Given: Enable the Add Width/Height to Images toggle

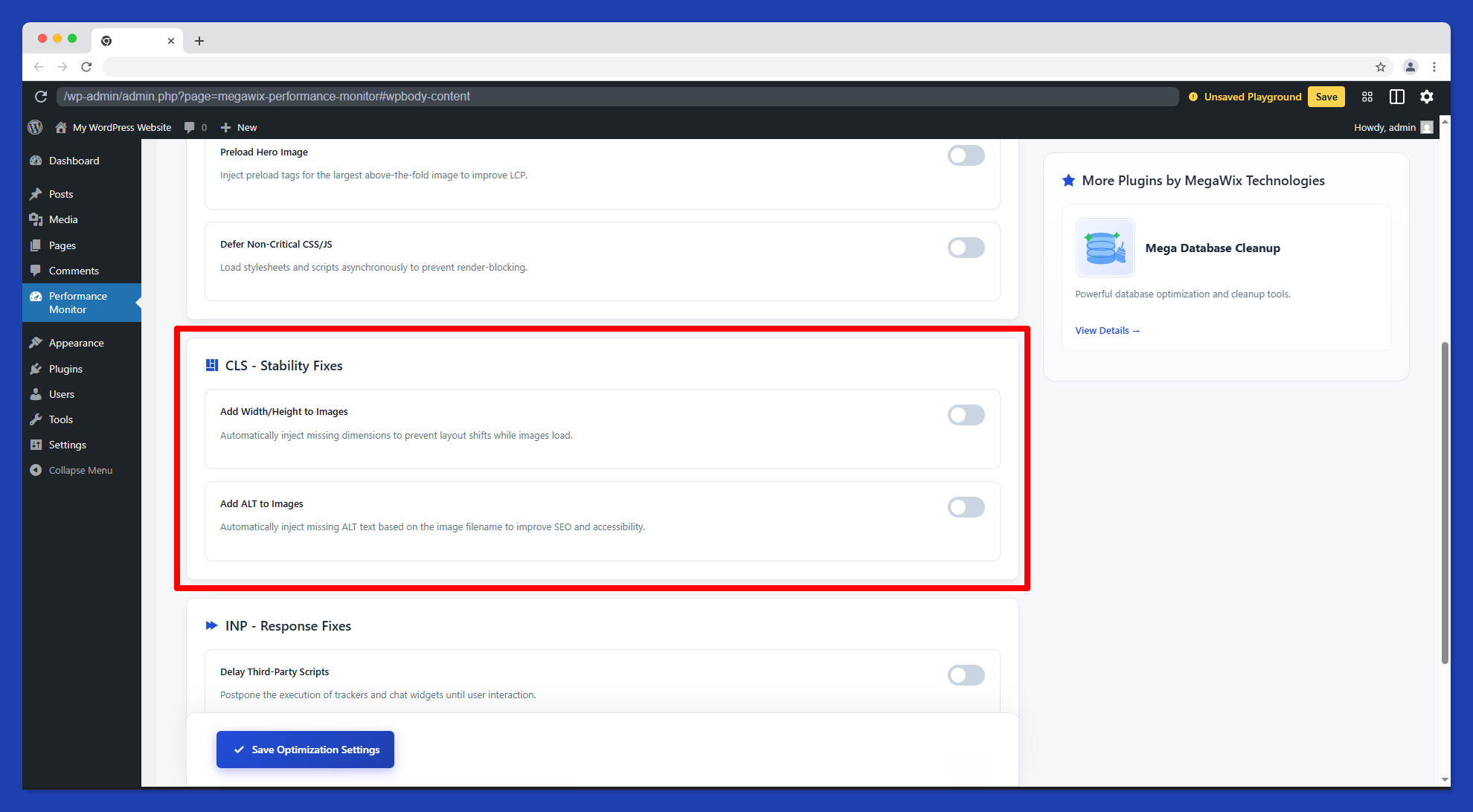Looking at the screenshot, I should [x=966, y=414].
